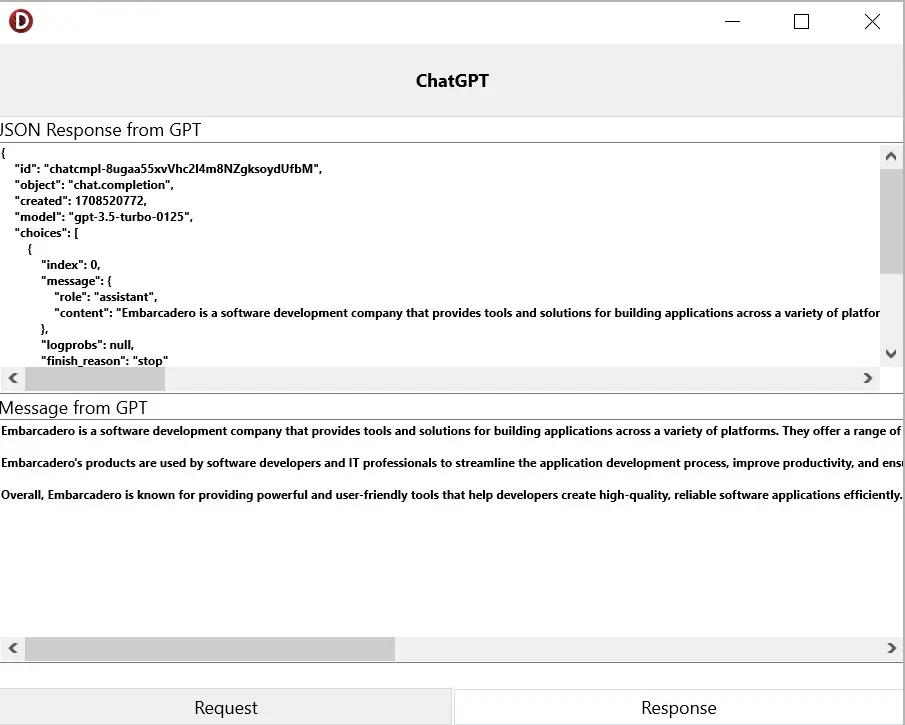Click the JSON panel's vertical scrollbar thumb

pos(891,221)
